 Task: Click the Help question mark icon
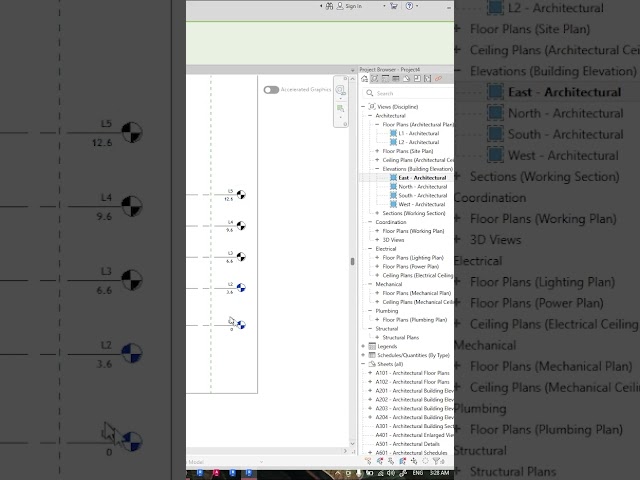(x=409, y=6)
